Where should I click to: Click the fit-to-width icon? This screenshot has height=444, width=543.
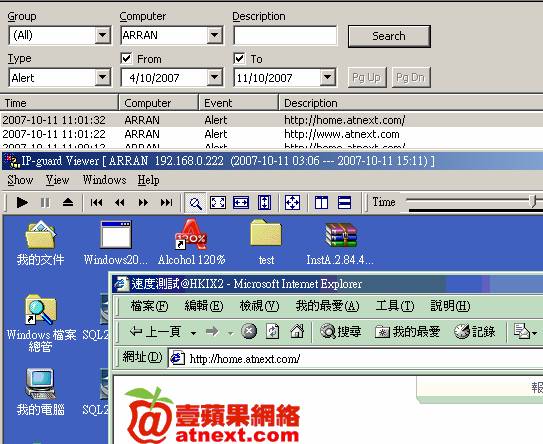pos(241,202)
